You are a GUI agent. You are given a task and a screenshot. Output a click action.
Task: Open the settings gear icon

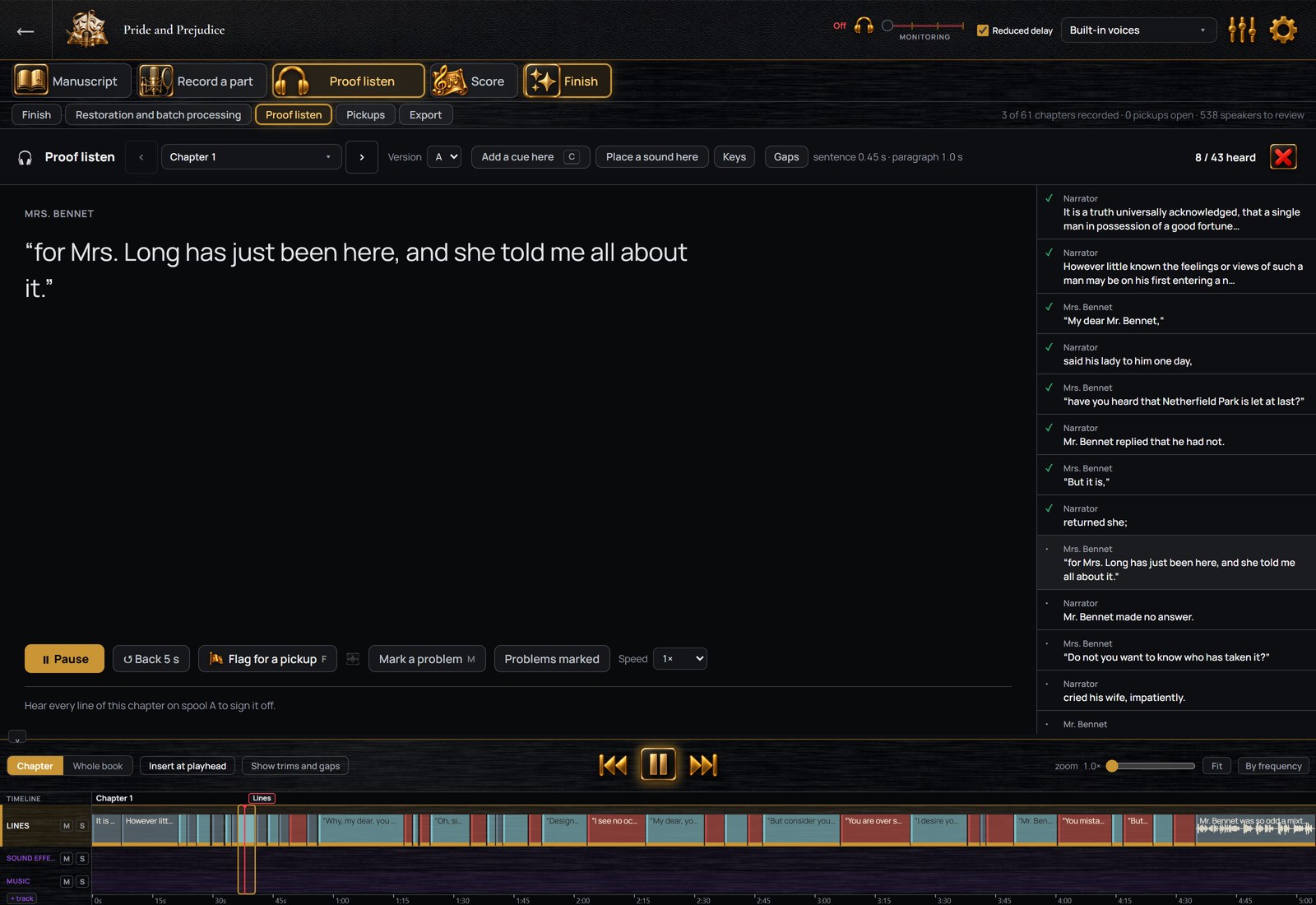(x=1283, y=30)
